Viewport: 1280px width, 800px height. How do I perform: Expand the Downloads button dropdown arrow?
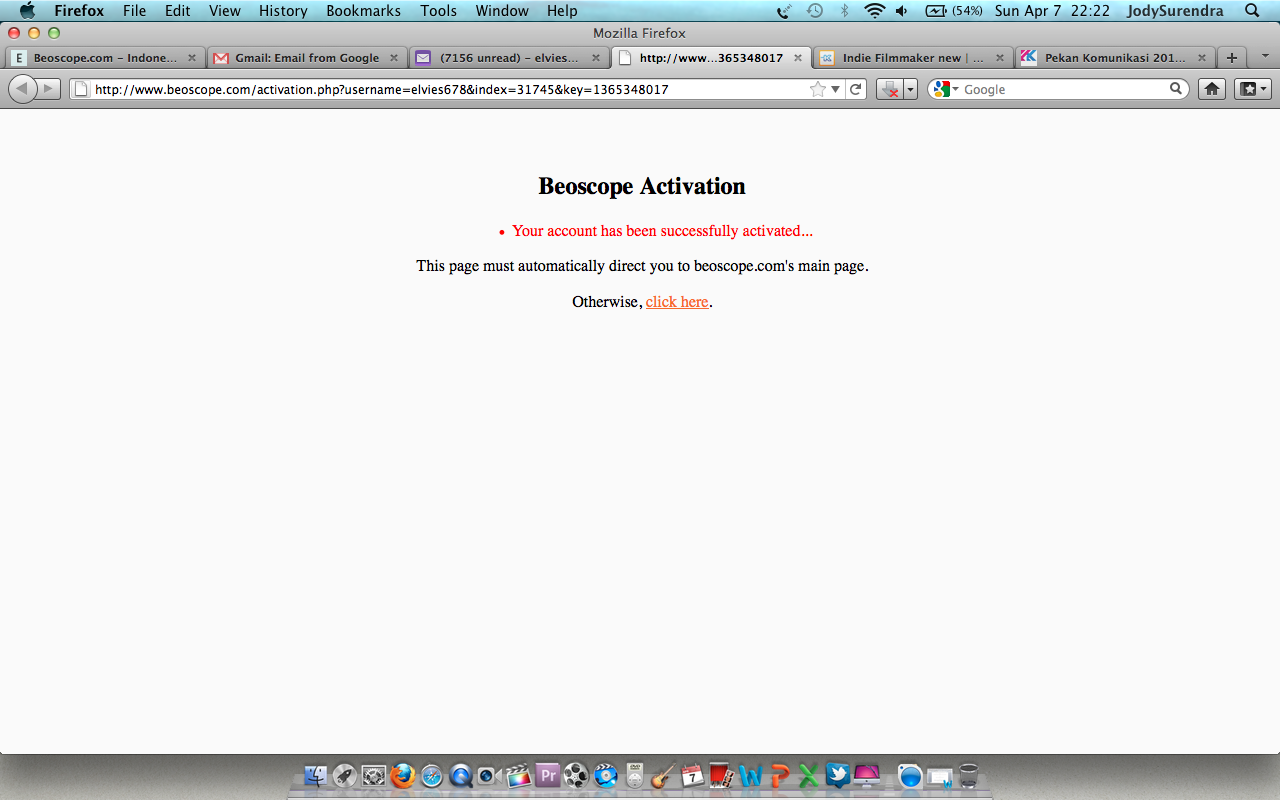pos(910,89)
